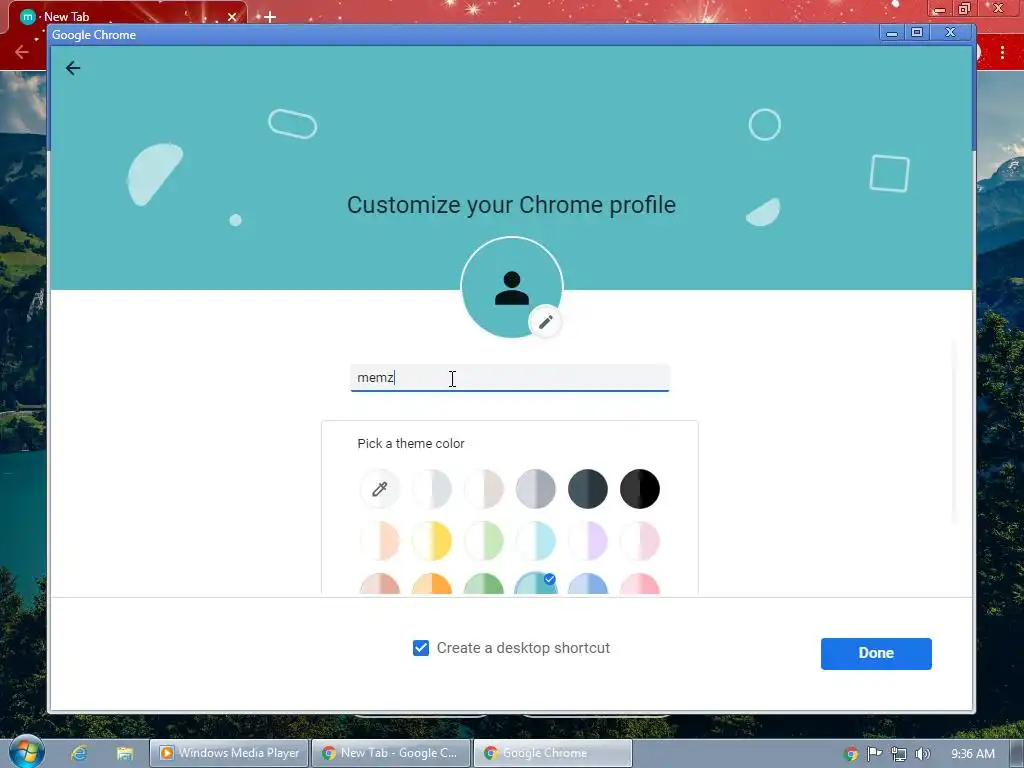Click the 9:36 AM clock
The width and height of the screenshot is (1024, 768).
[972, 754]
